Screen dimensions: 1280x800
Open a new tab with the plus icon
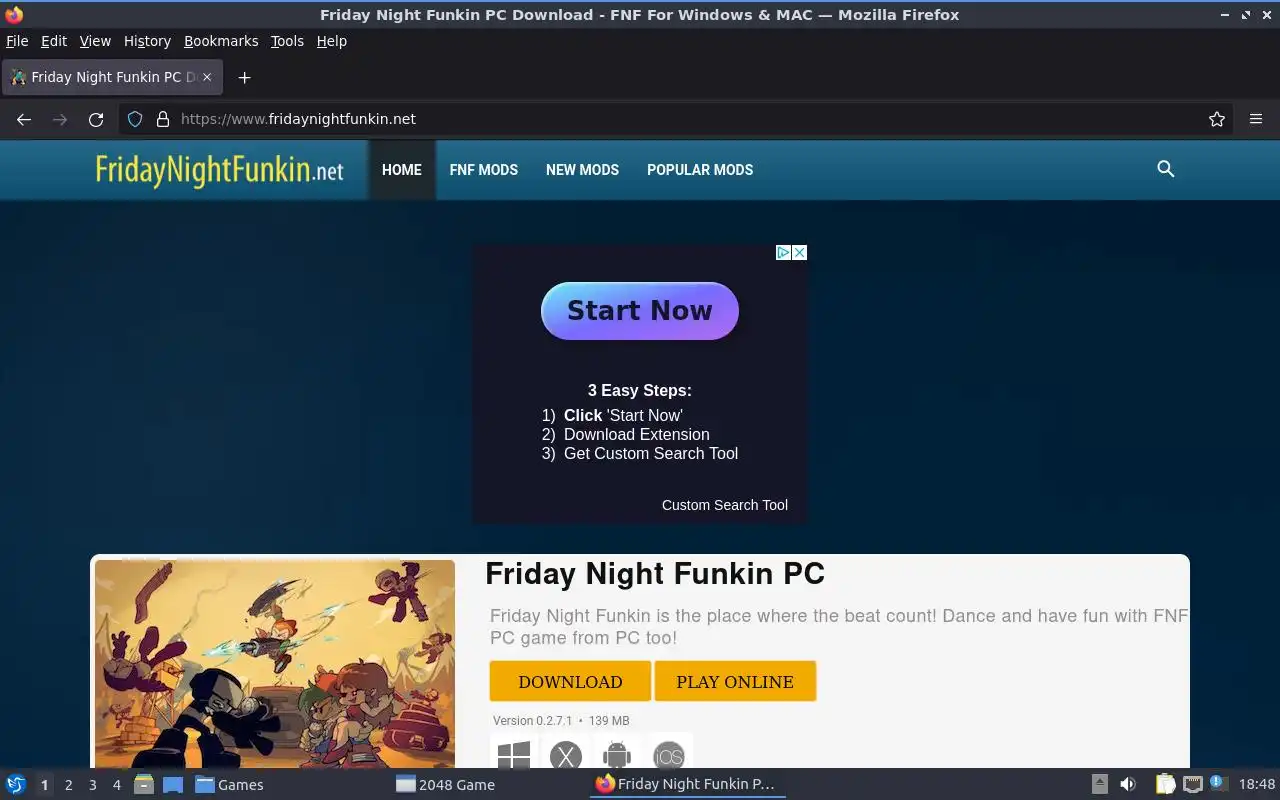[244, 77]
